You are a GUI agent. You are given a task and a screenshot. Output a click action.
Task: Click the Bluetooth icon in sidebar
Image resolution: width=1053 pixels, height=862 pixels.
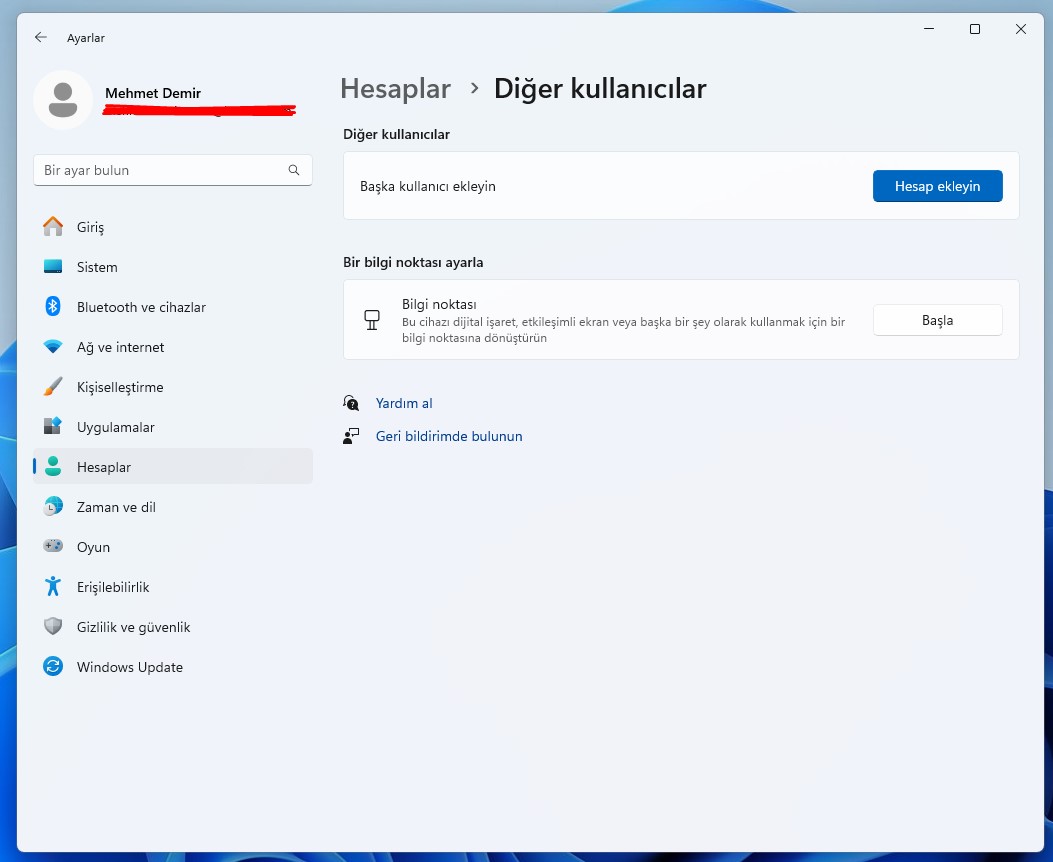point(53,307)
